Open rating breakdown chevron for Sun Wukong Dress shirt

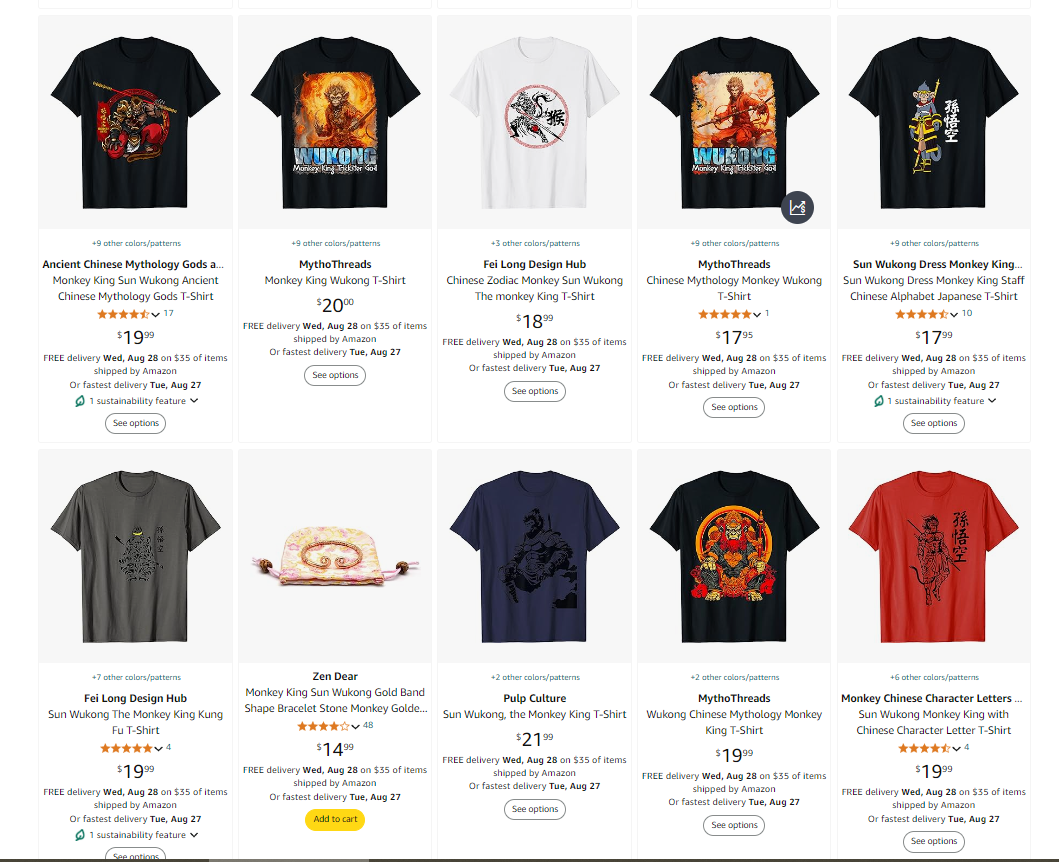point(954,314)
